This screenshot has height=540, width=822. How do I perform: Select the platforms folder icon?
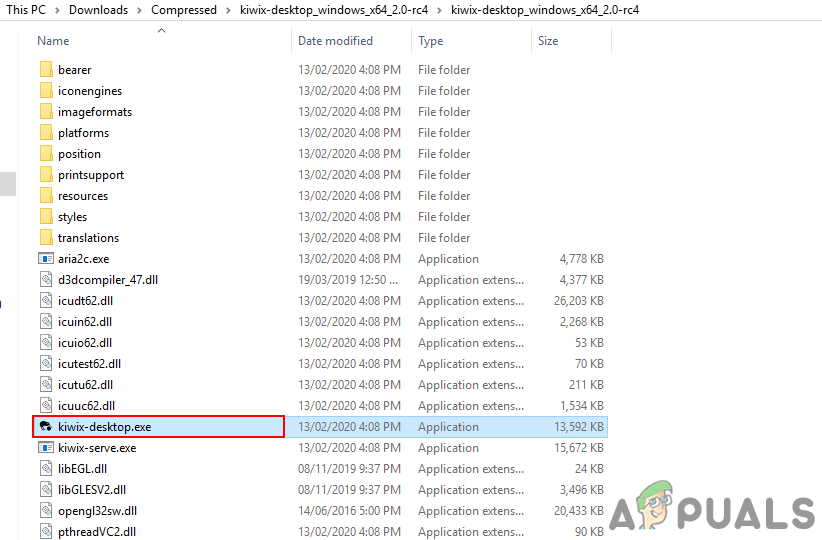46,133
